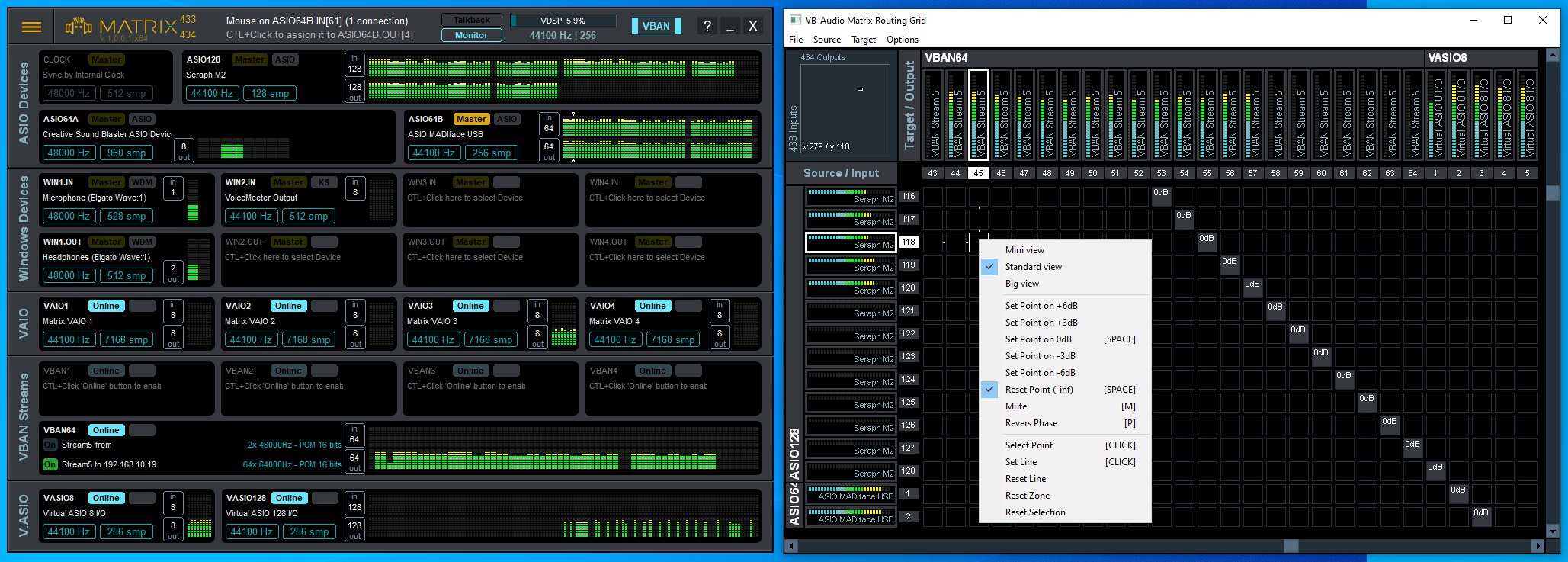
Task: Open the Source menu in Routing Grid
Action: pyautogui.click(x=827, y=40)
